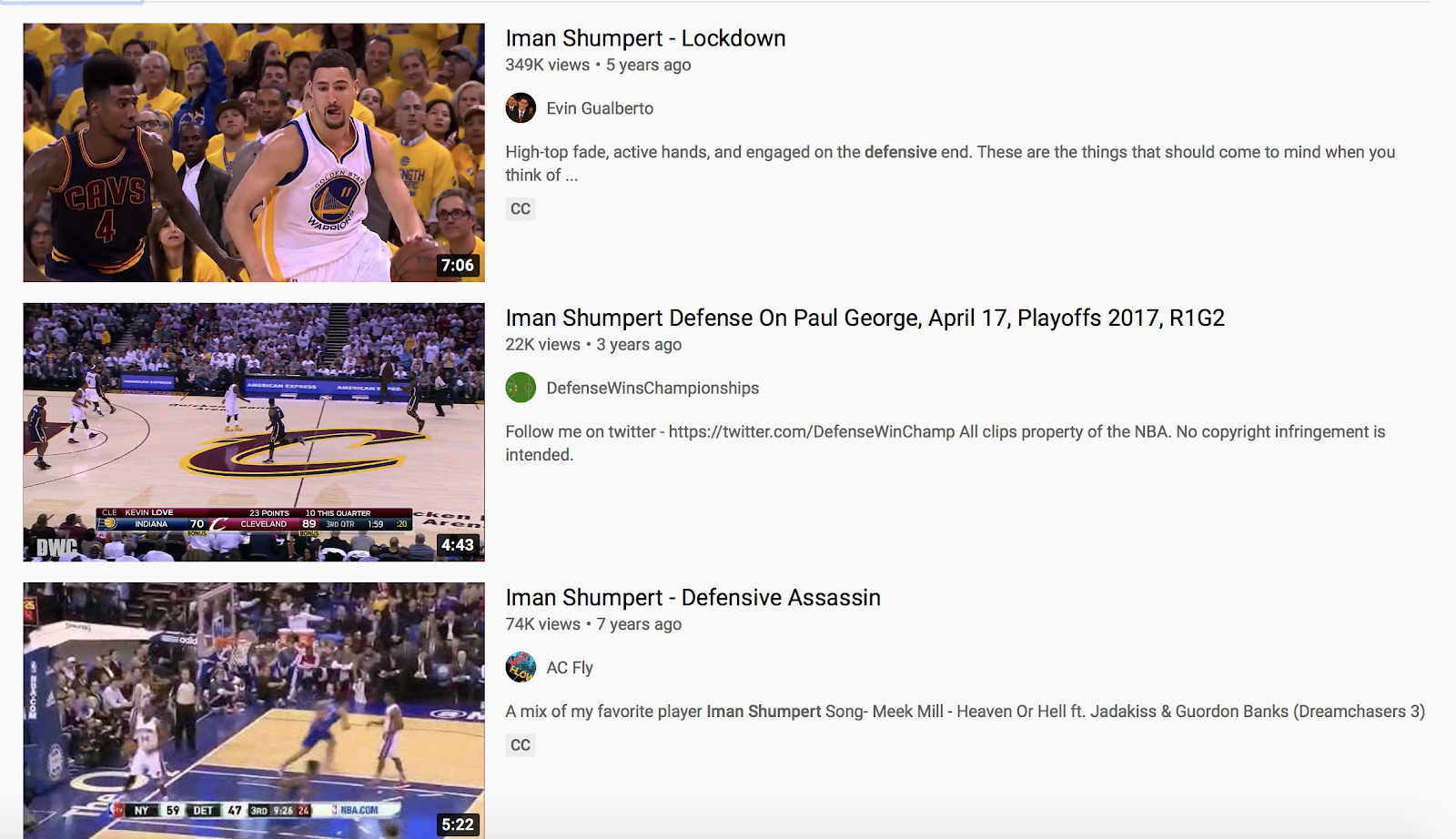Screen dimensions: 1456x839
Task: Click the '349K views • 5 years ago' text
Action: pyautogui.click(x=598, y=66)
